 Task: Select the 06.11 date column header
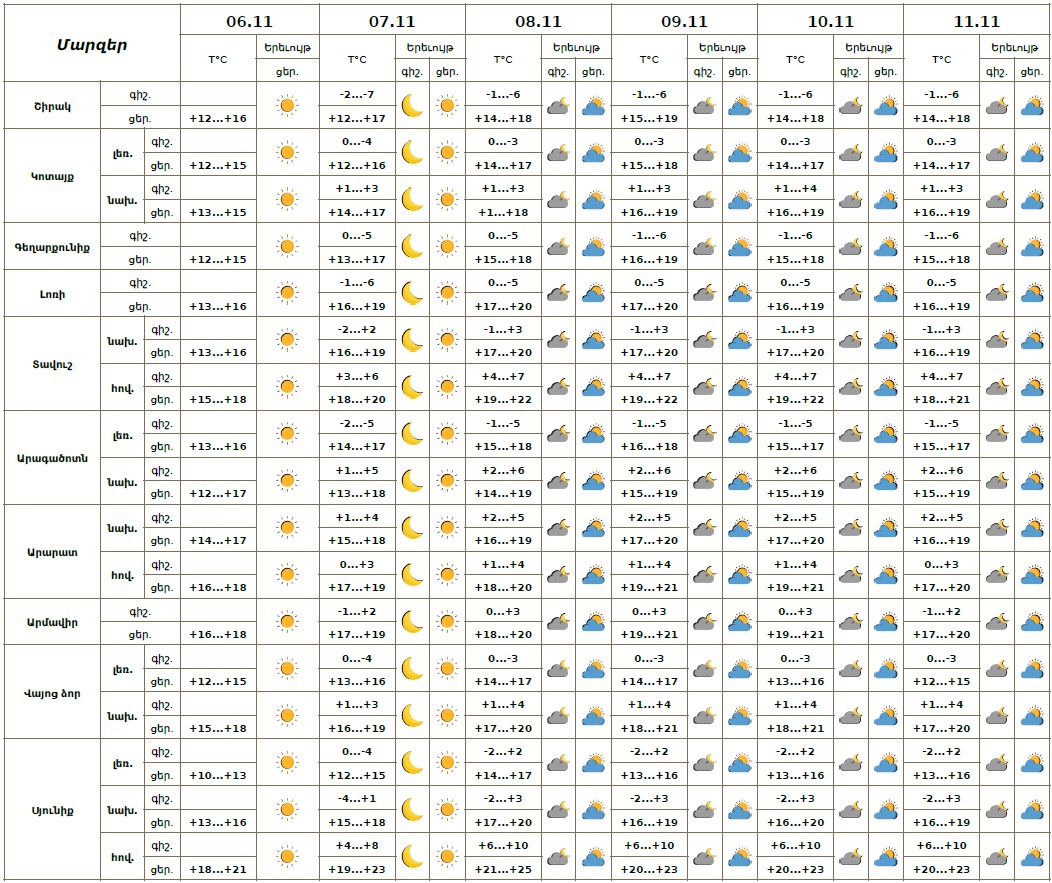pos(249,20)
